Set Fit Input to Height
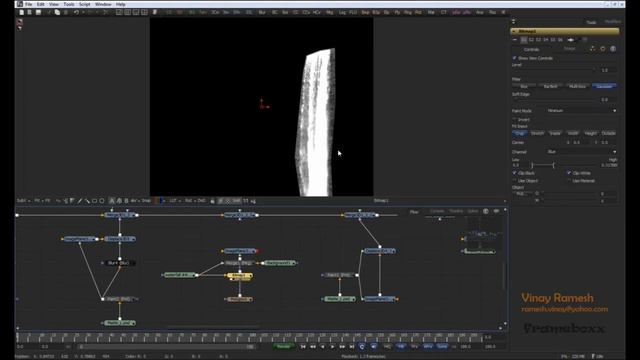640x360 pixels. pyautogui.click(x=591, y=133)
